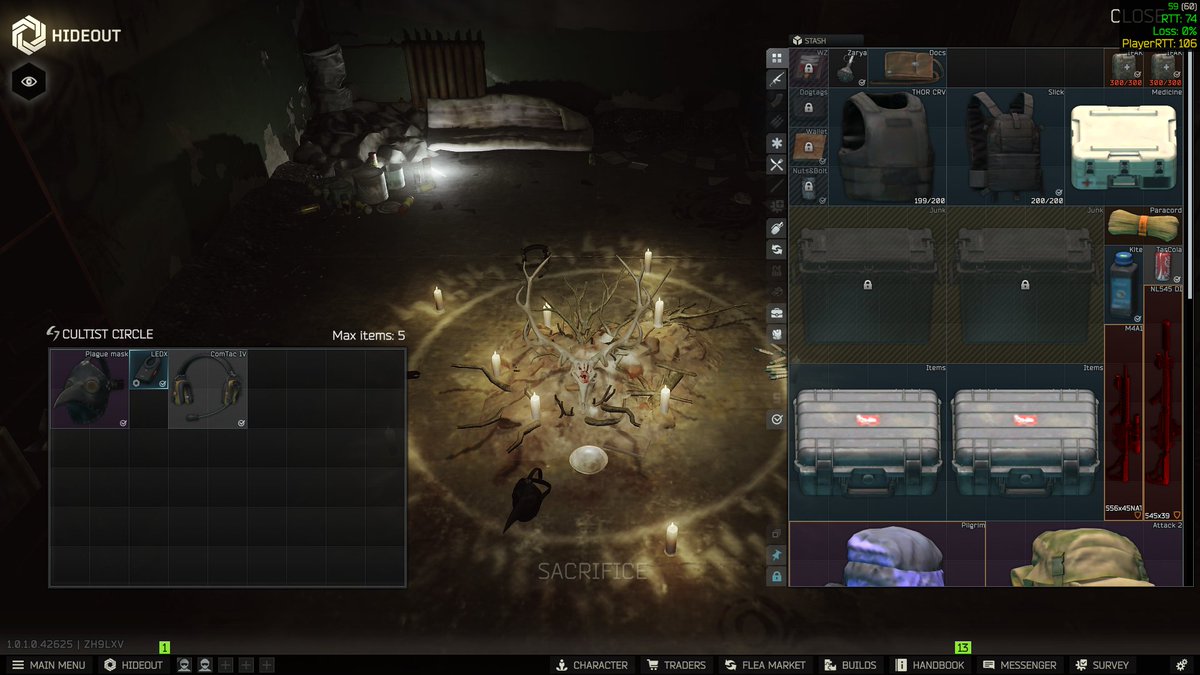Select the Plague mask in Cultist Circle
Screen dimensions: 1200x675
click(x=90, y=389)
